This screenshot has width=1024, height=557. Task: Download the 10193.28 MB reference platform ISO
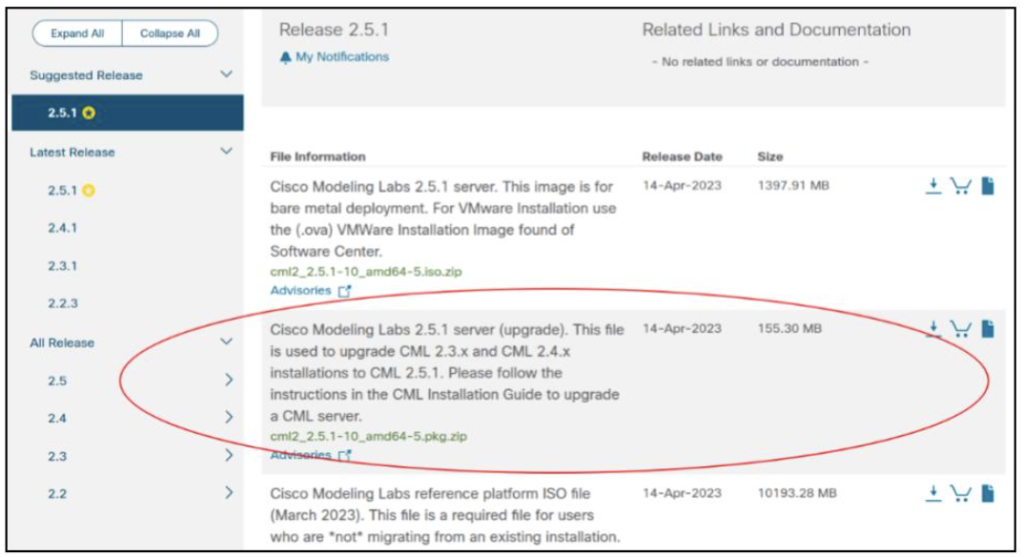click(x=933, y=493)
